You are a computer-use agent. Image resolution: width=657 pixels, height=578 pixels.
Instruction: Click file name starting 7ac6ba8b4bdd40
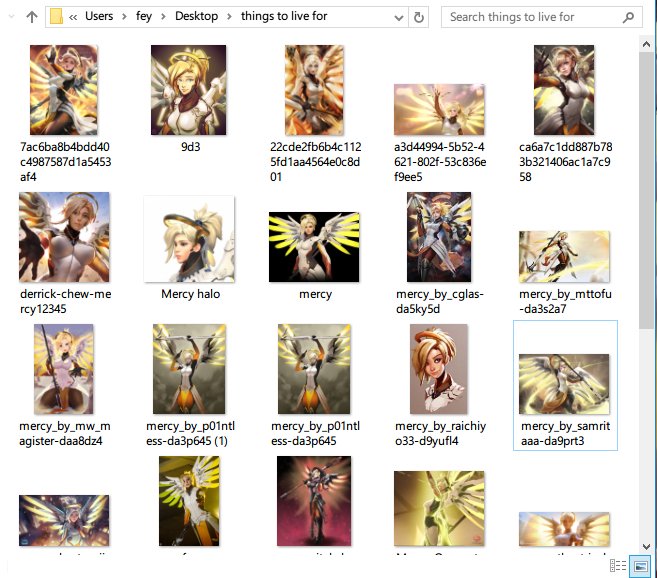click(65, 162)
